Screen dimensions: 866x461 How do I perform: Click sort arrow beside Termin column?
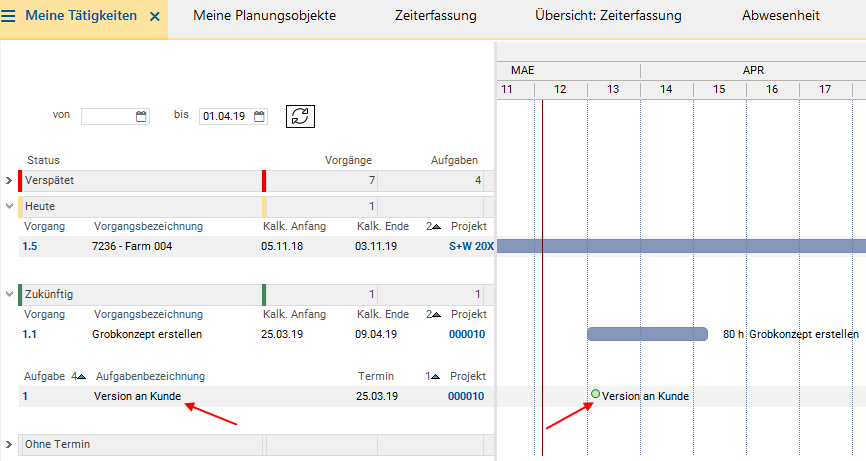click(x=436, y=377)
